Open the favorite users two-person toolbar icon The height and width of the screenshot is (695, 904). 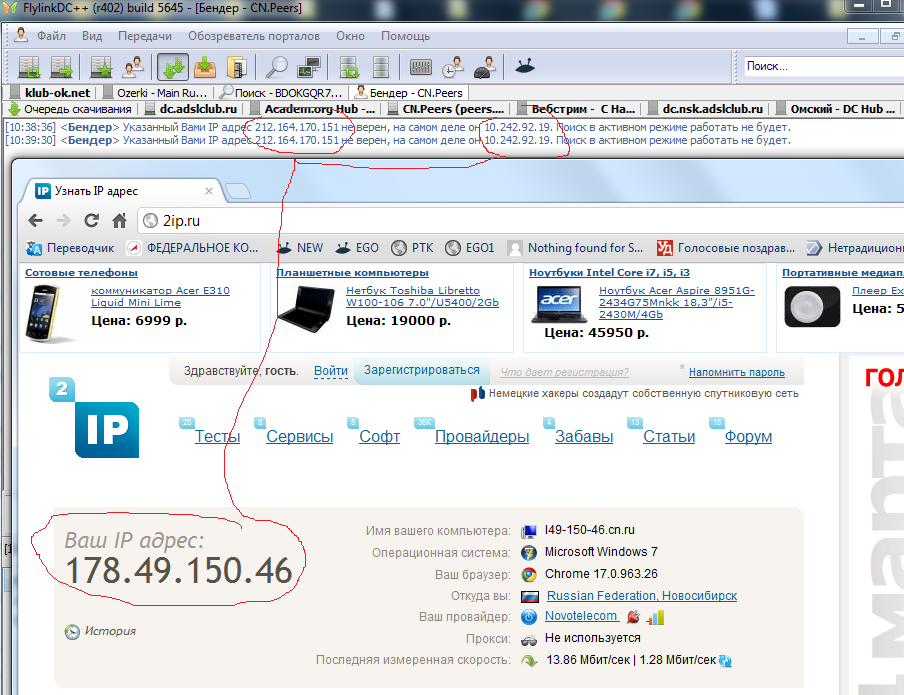click(133, 67)
